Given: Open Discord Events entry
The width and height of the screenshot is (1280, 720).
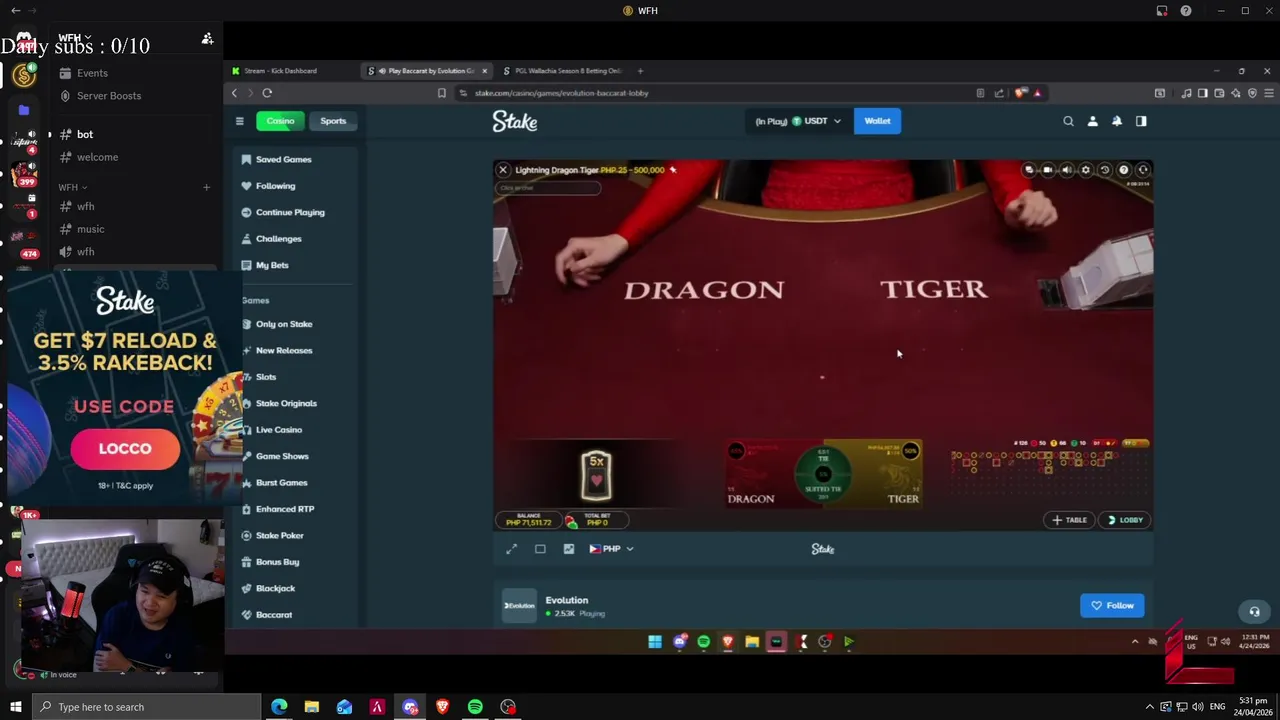Looking at the screenshot, I should [92, 73].
